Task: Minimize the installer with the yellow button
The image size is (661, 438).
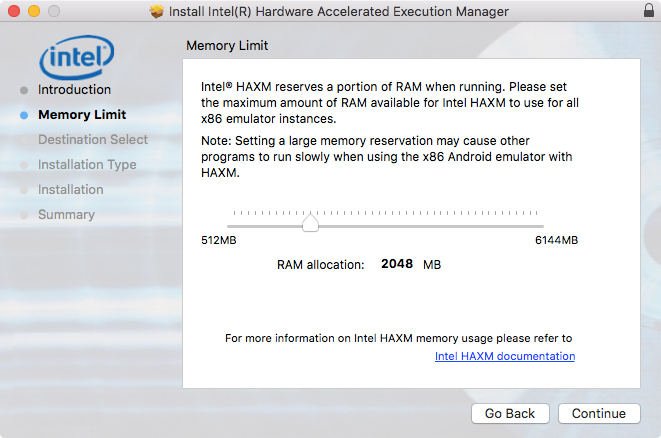Action: [x=34, y=11]
